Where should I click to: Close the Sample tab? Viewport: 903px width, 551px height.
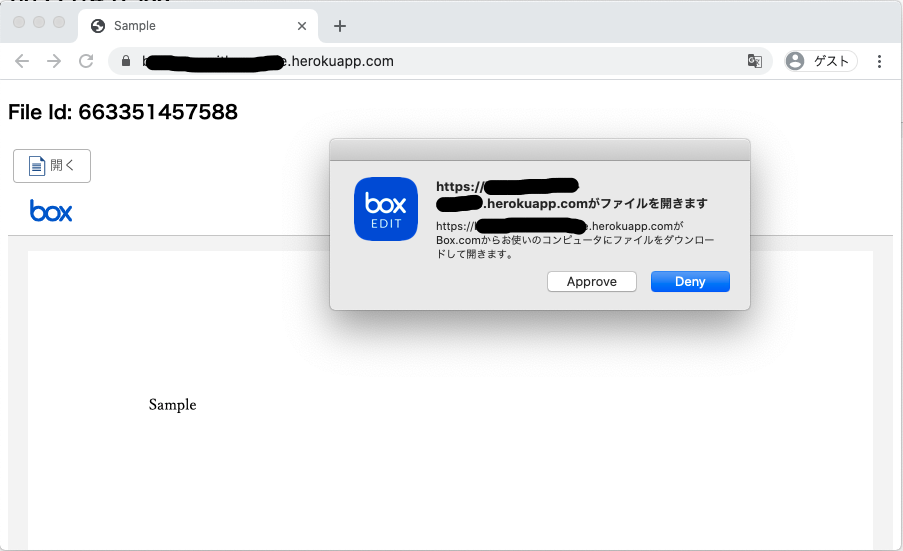click(x=302, y=26)
